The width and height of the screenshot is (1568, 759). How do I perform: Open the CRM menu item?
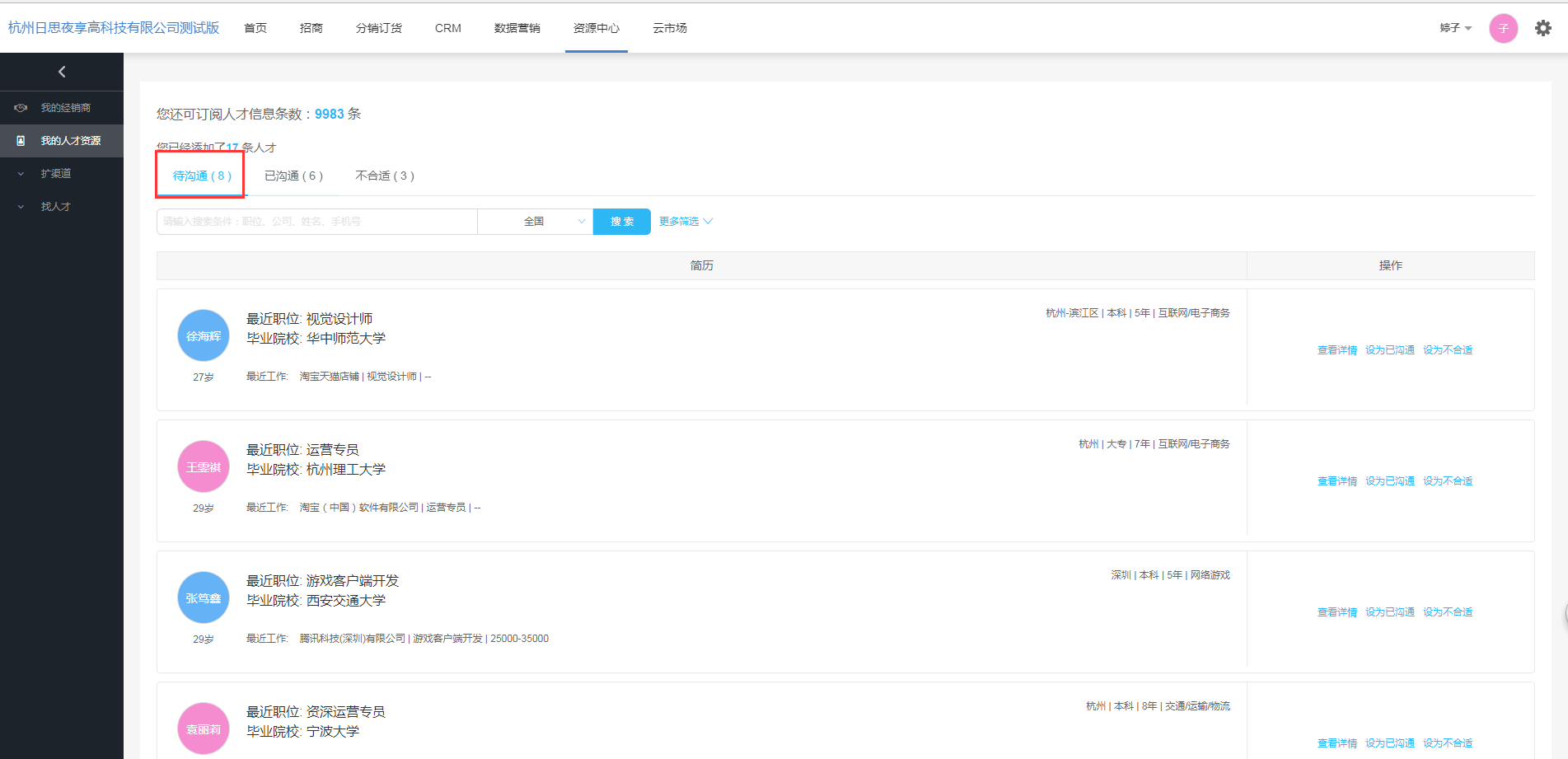[447, 28]
